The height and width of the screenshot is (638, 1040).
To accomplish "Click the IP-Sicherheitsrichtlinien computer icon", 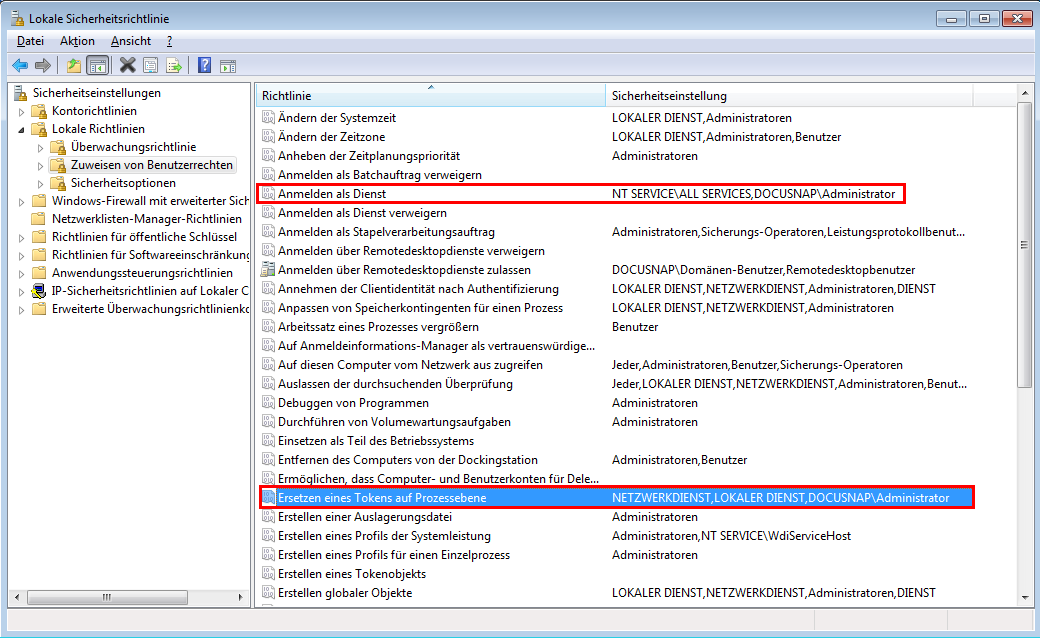I will click(40, 290).
